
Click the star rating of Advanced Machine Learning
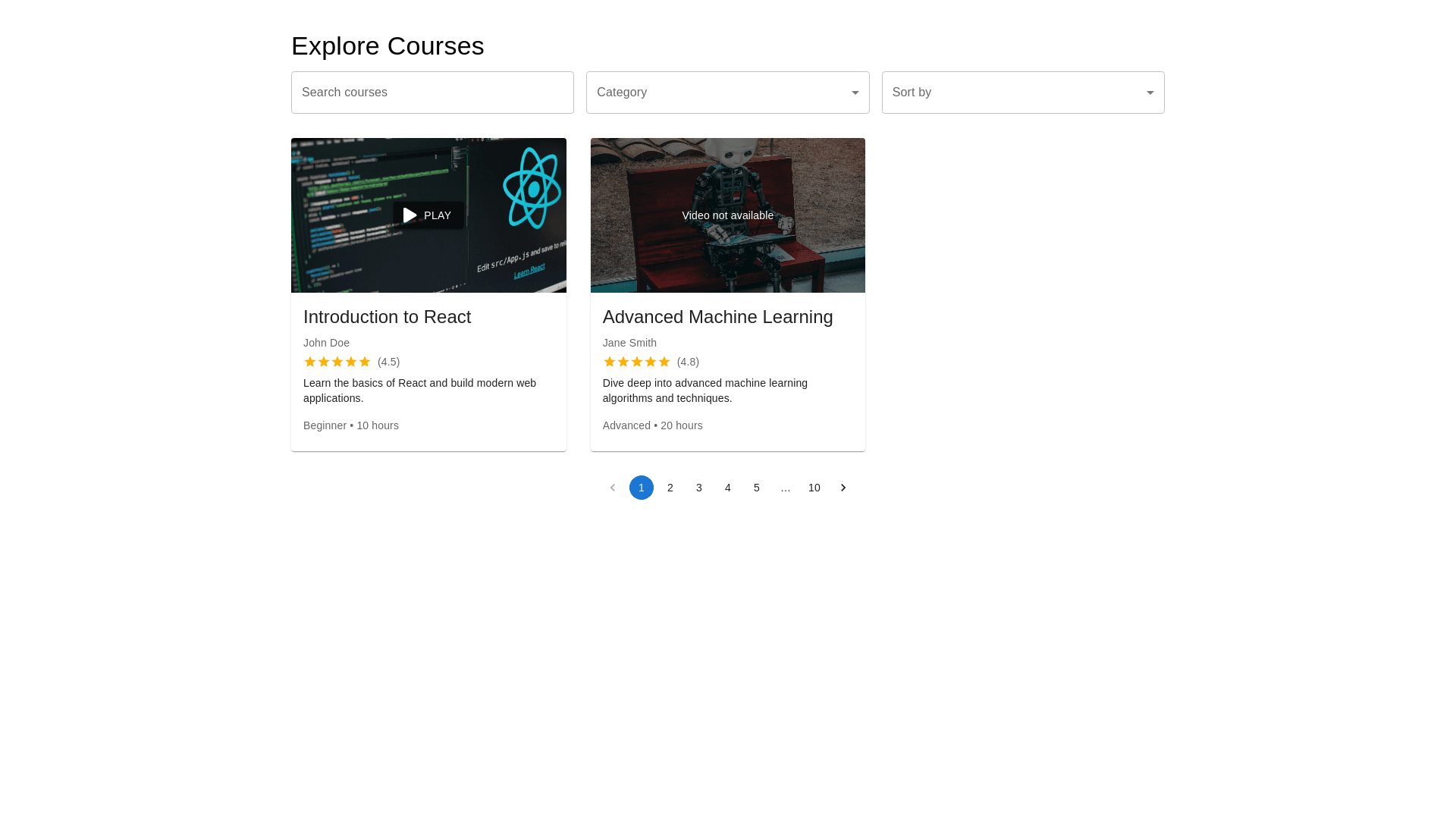[x=636, y=362]
